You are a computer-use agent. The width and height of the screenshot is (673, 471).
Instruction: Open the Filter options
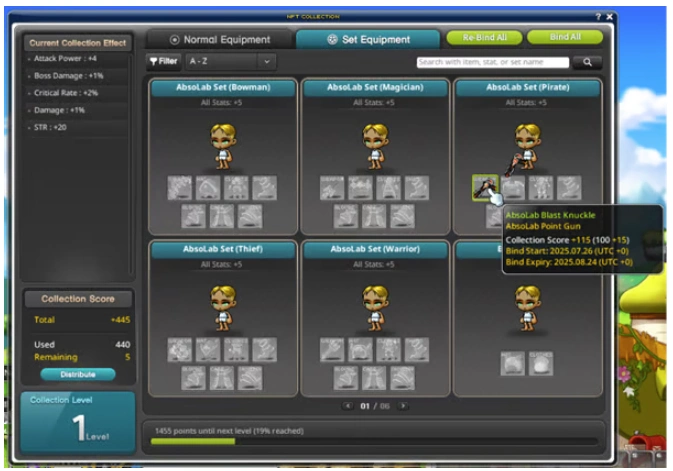[164, 61]
